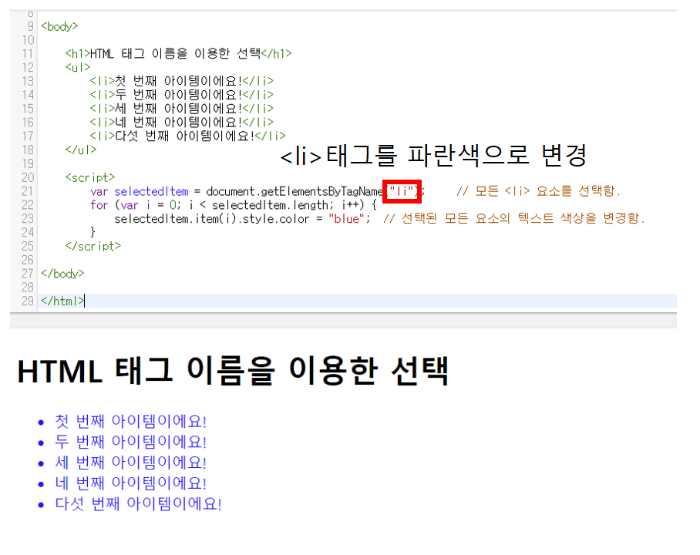This screenshot has width=700, height=555.
Task: Click 'selectedItem' variable name on line 21
Action: (151, 192)
